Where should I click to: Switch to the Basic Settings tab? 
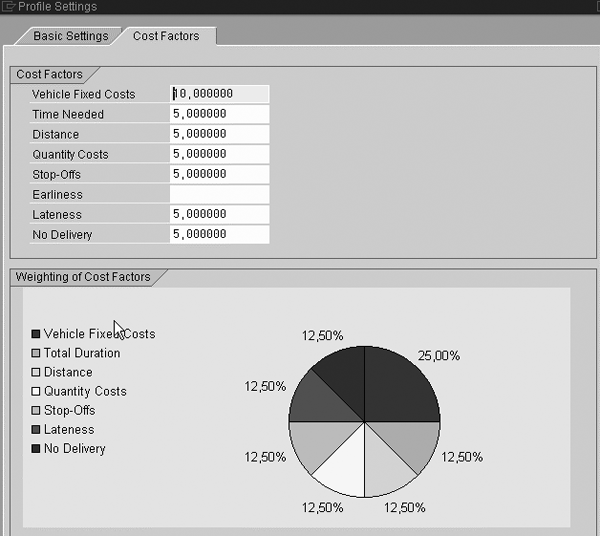[x=71, y=36]
